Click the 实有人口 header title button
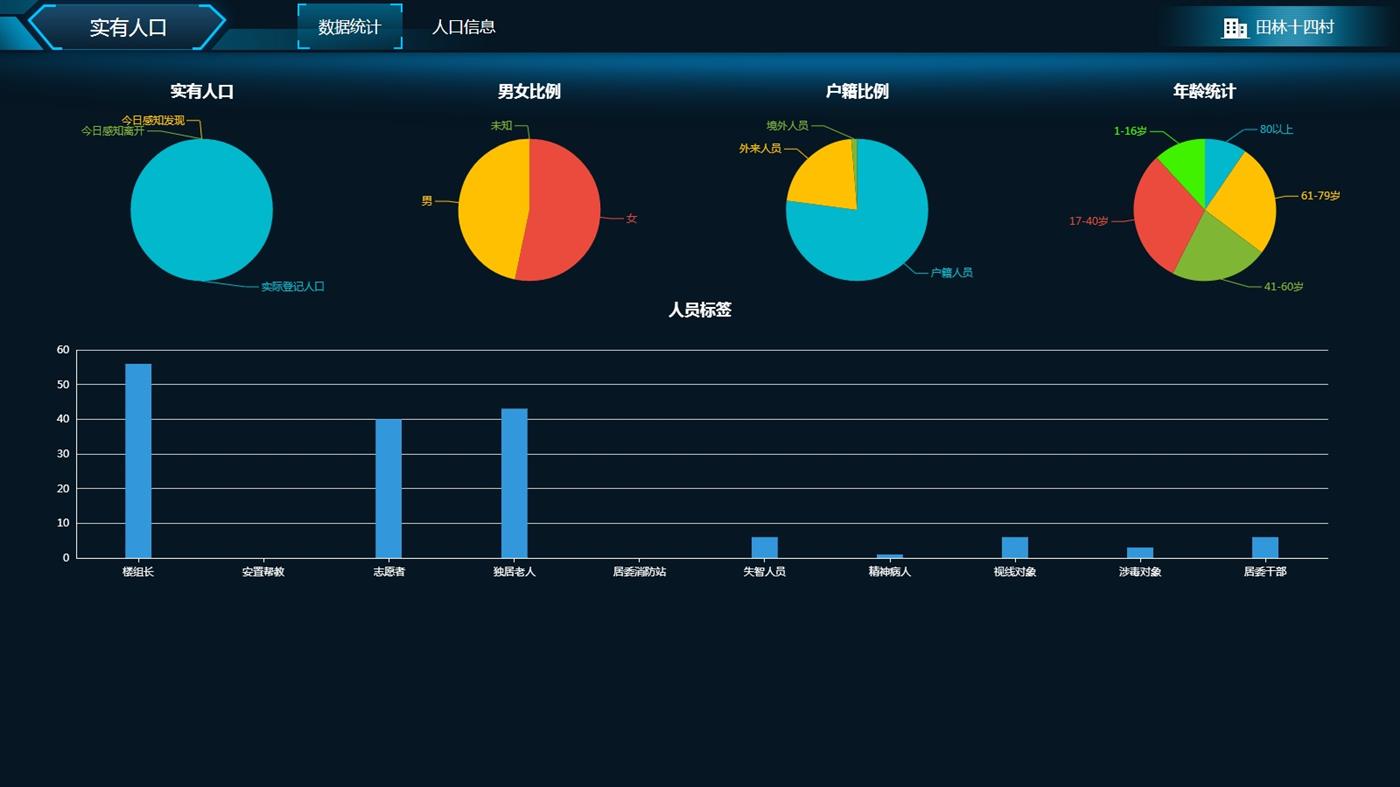Viewport: 1400px width, 787px height. [128, 27]
